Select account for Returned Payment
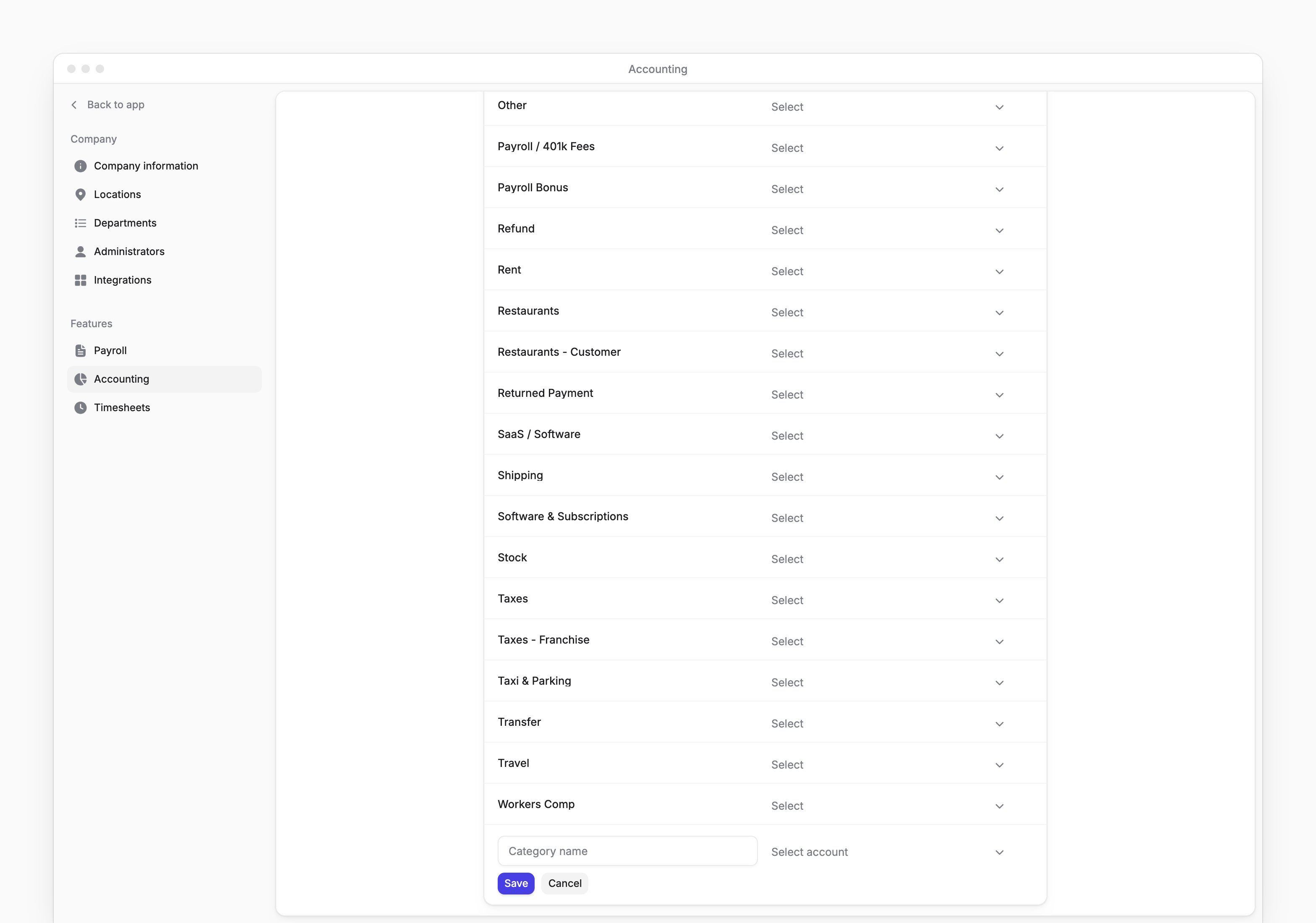Viewport: 1316px width, 923px height. 887,395
